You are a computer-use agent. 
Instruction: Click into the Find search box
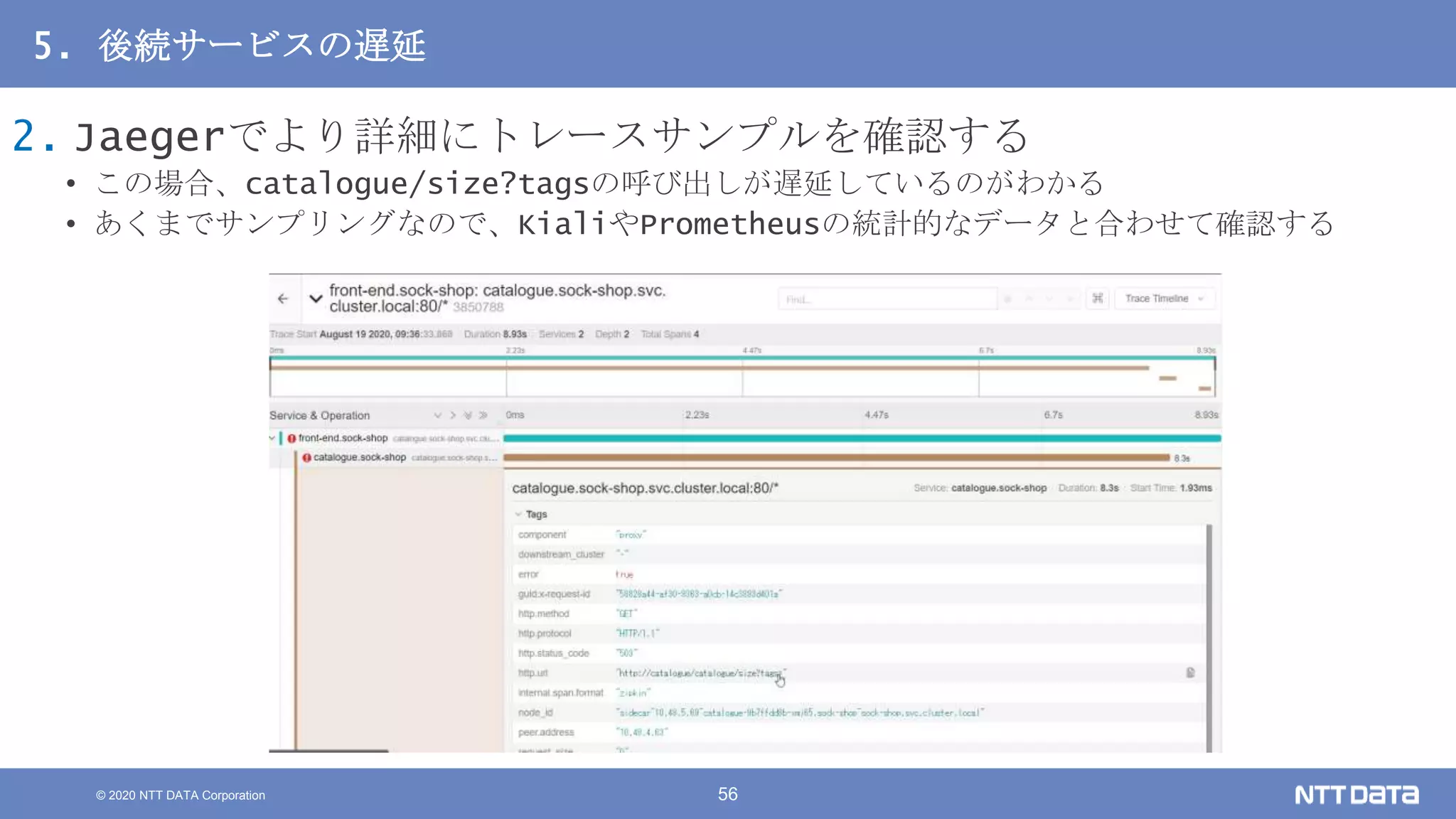887,299
